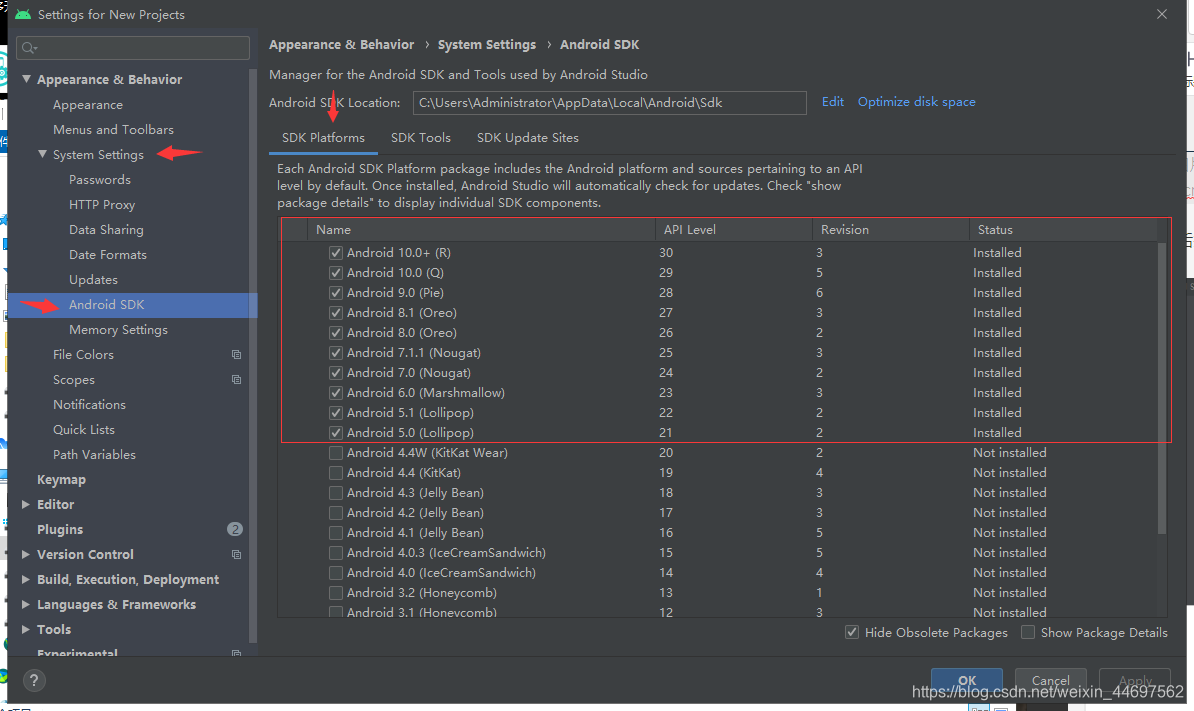Click API Level column header
Screen dimensions: 1194x711
coord(733,230)
